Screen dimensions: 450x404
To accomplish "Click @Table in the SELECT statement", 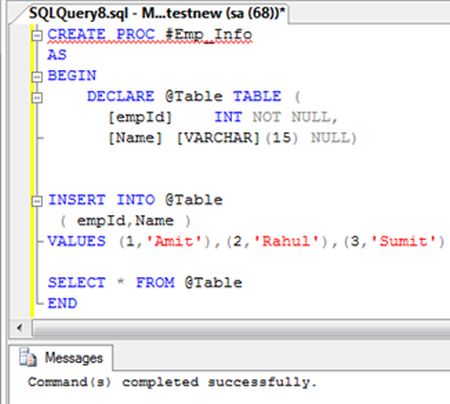I will pyautogui.click(x=214, y=283).
